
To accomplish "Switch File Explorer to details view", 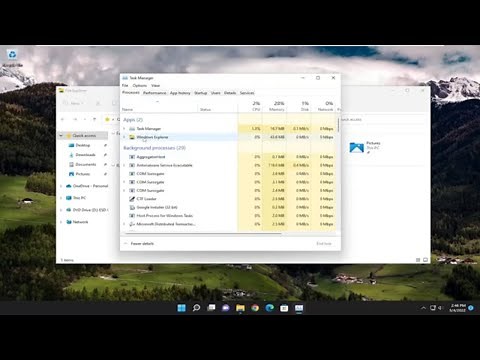I will pyautogui.click(x=418, y=260).
